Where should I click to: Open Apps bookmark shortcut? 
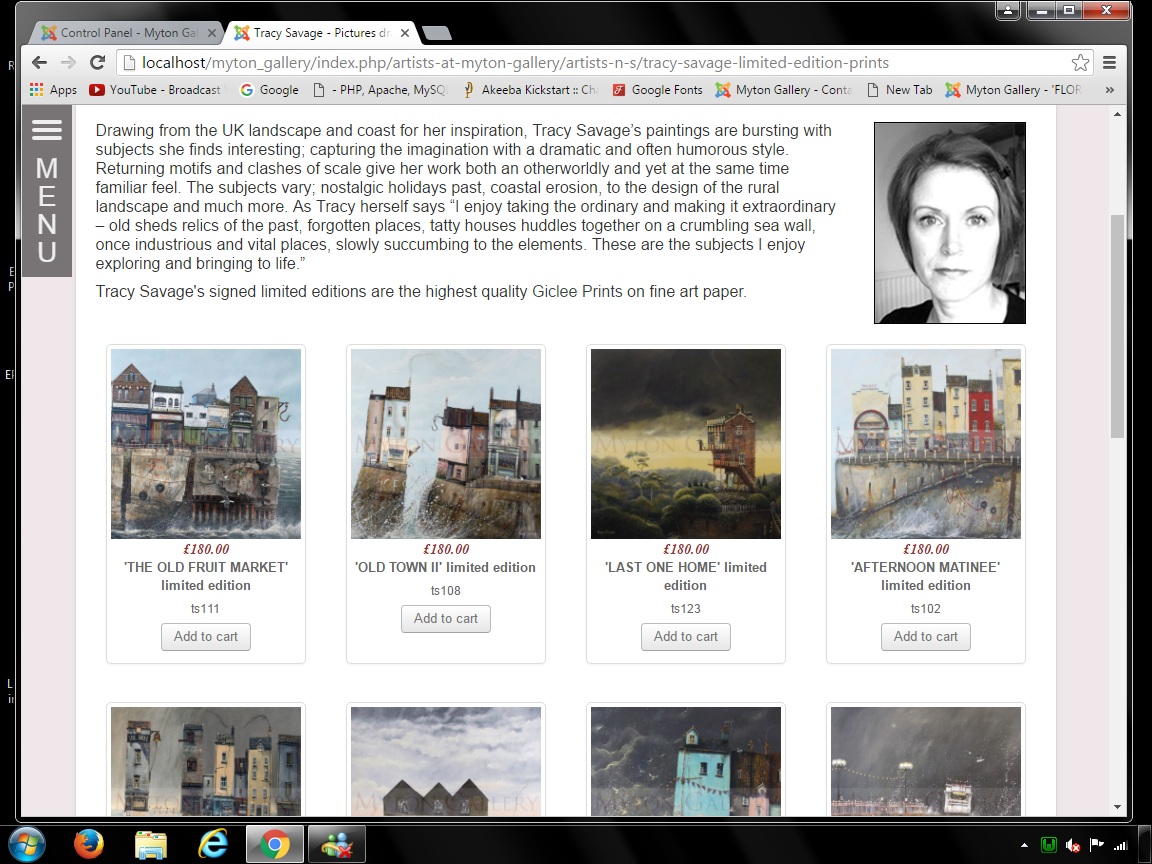[x=53, y=90]
